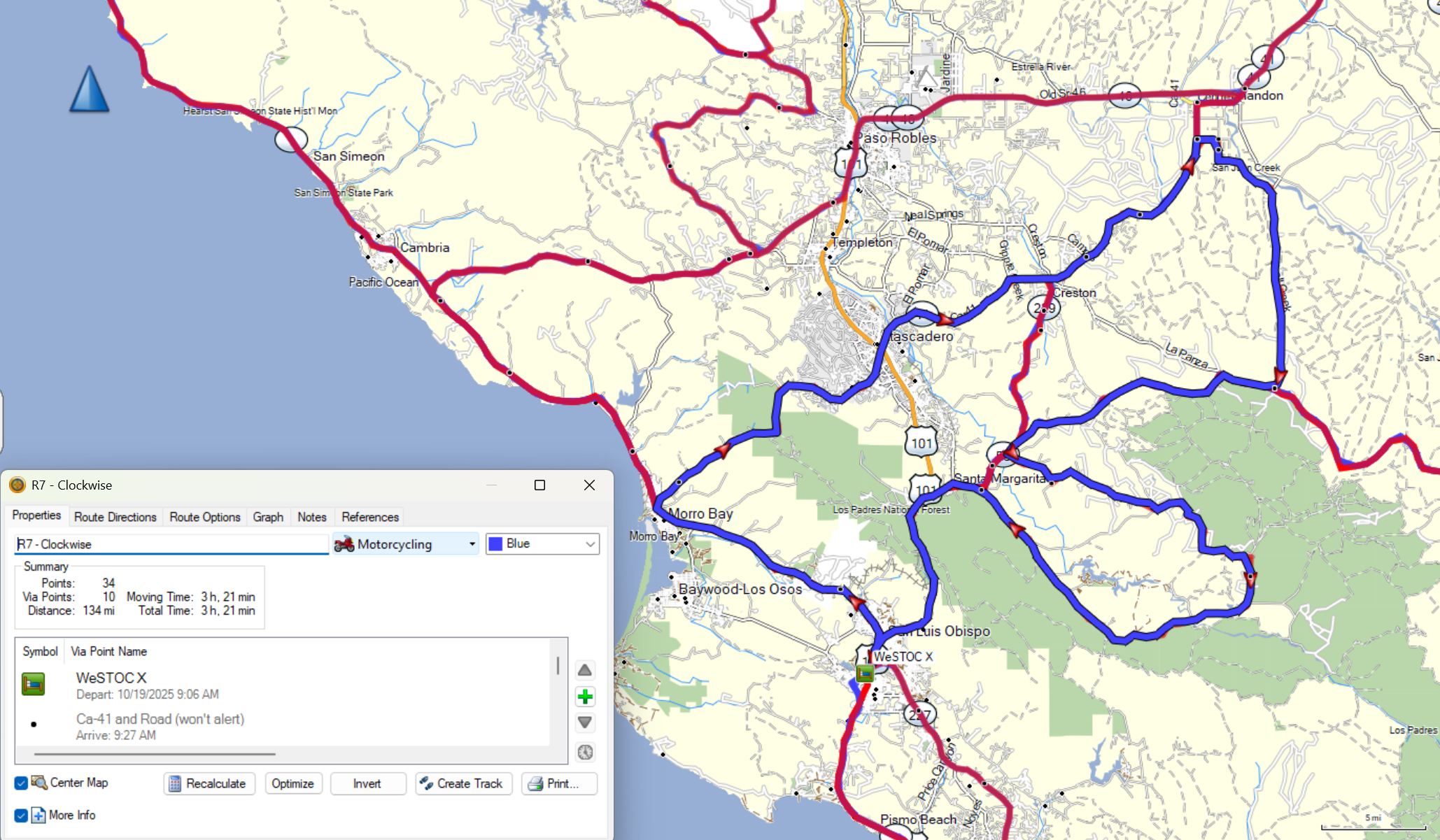1440x840 pixels.
Task: Switch to the Route Directions tab
Action: 115,517
